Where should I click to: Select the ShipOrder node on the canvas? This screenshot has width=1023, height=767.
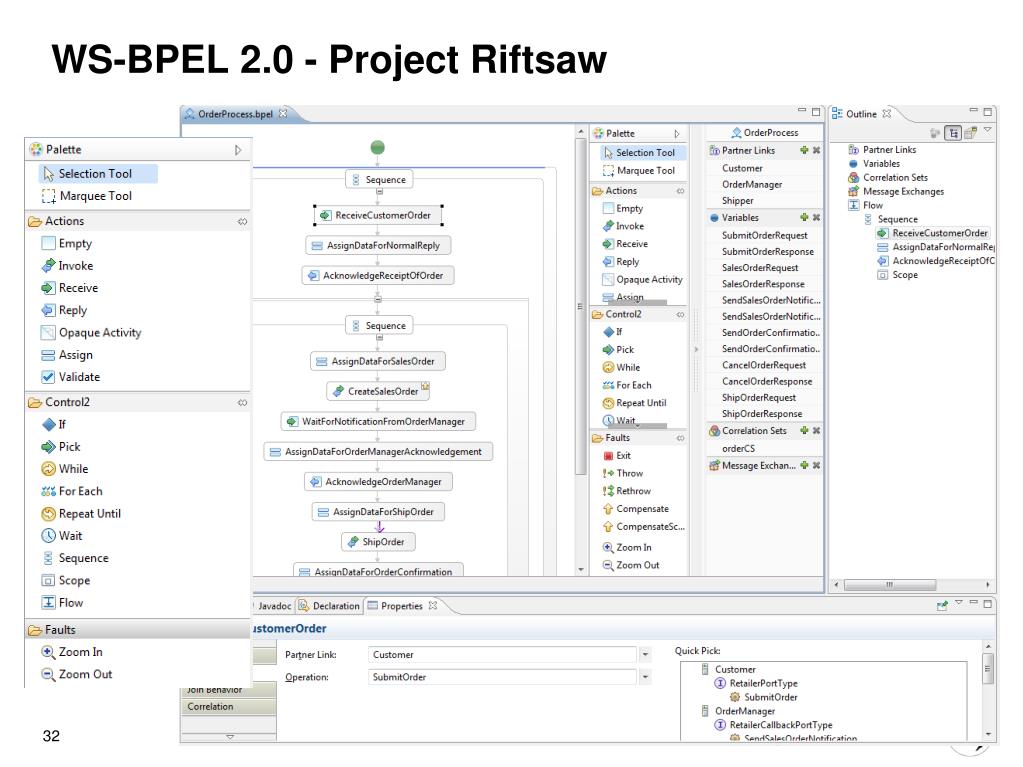point(378,542)
